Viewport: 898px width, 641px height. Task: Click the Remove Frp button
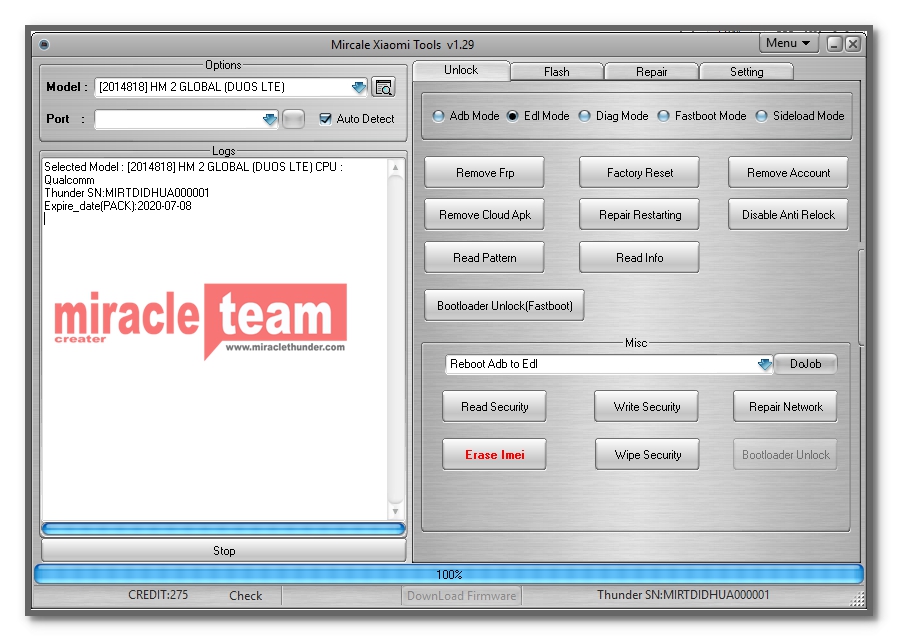point(485,172)
